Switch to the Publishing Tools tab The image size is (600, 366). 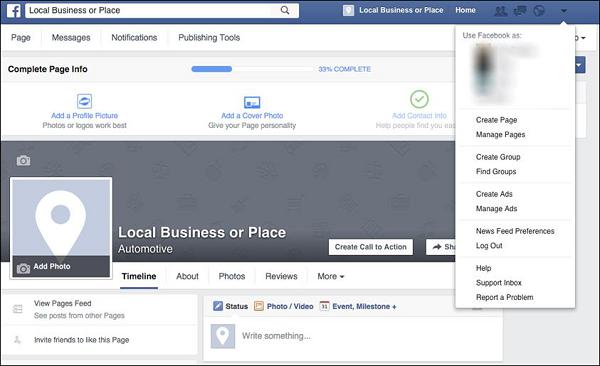(209, 38)
